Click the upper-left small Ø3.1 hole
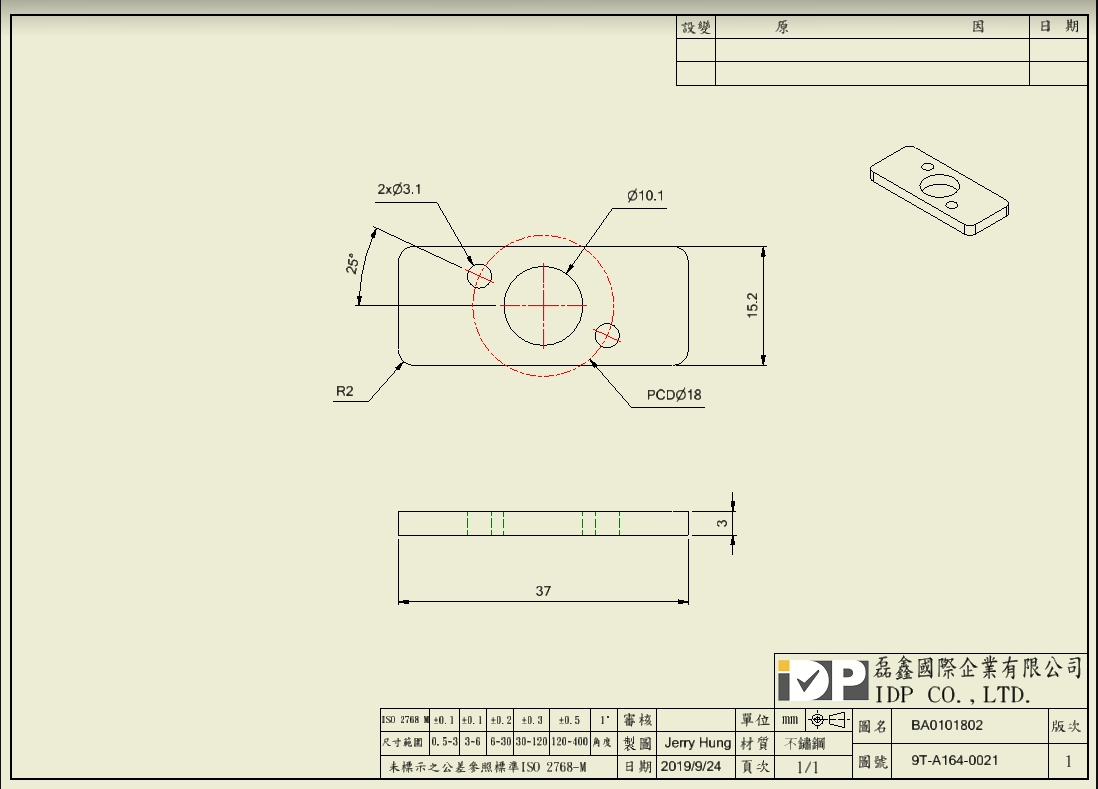The image size is (1098, 789). click(x=481, y=274)
